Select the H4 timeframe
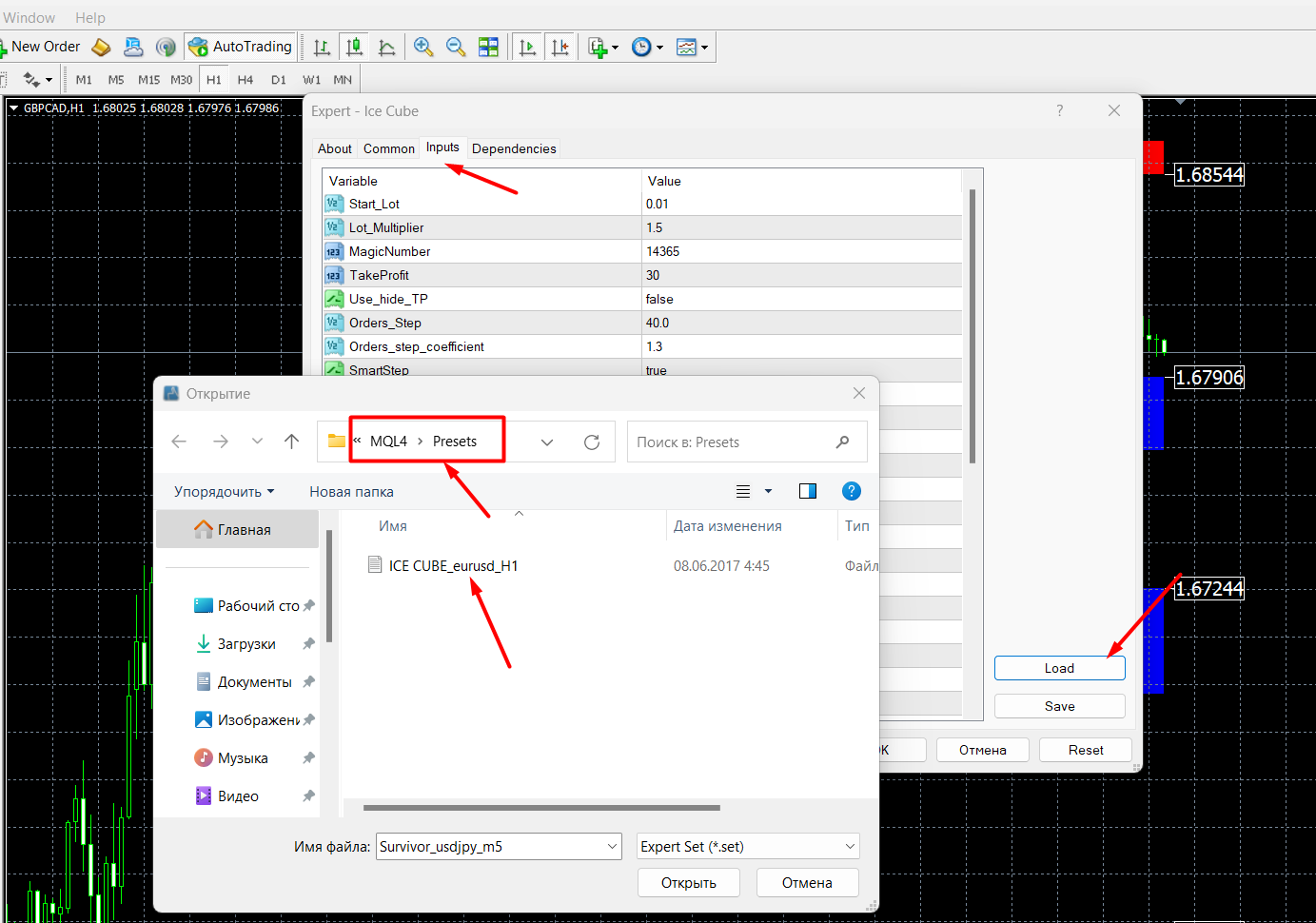This screenshot has height=923, width=1316. [246, 80]
